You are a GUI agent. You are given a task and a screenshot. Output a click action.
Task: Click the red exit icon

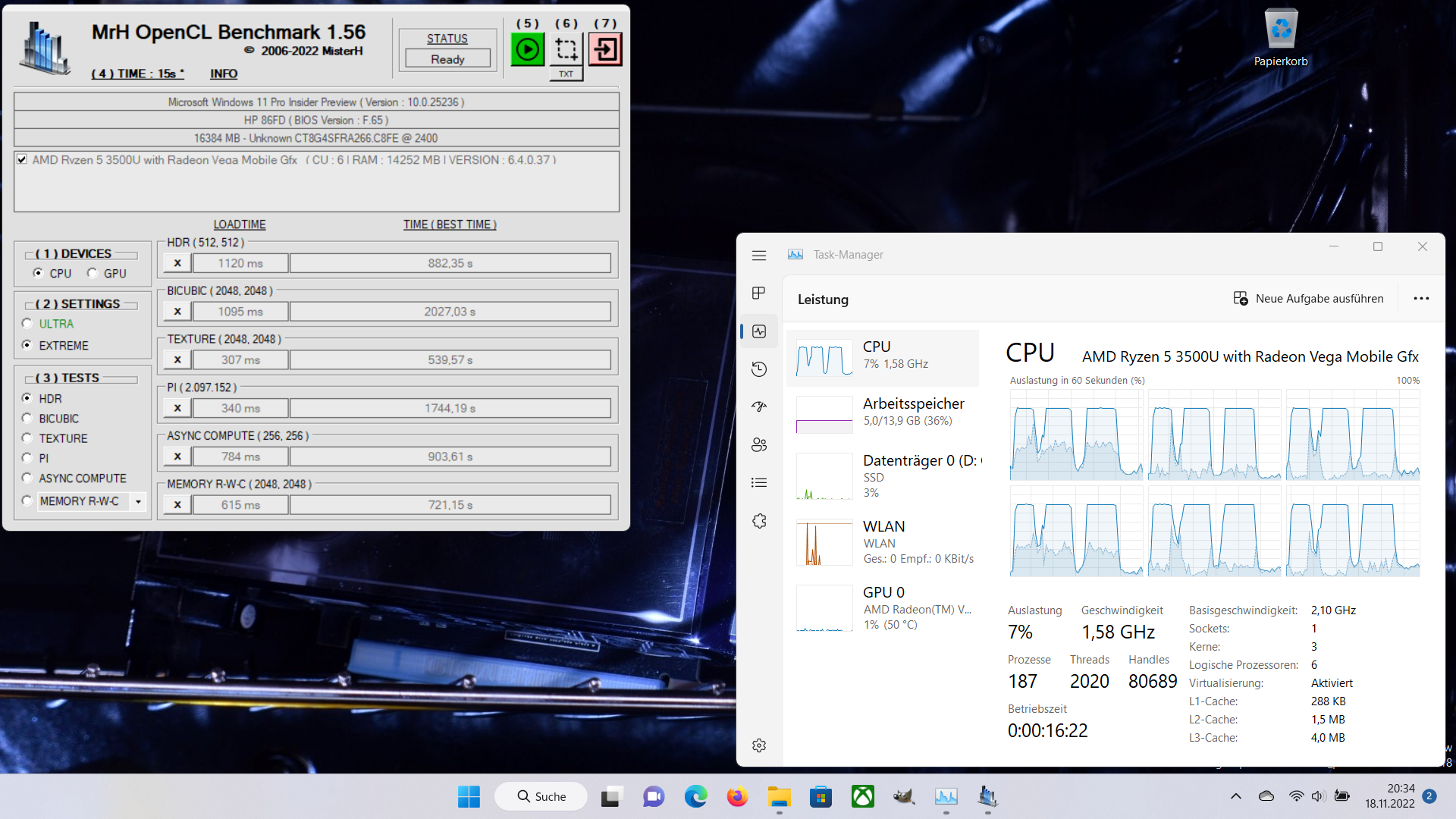point(605,50)
